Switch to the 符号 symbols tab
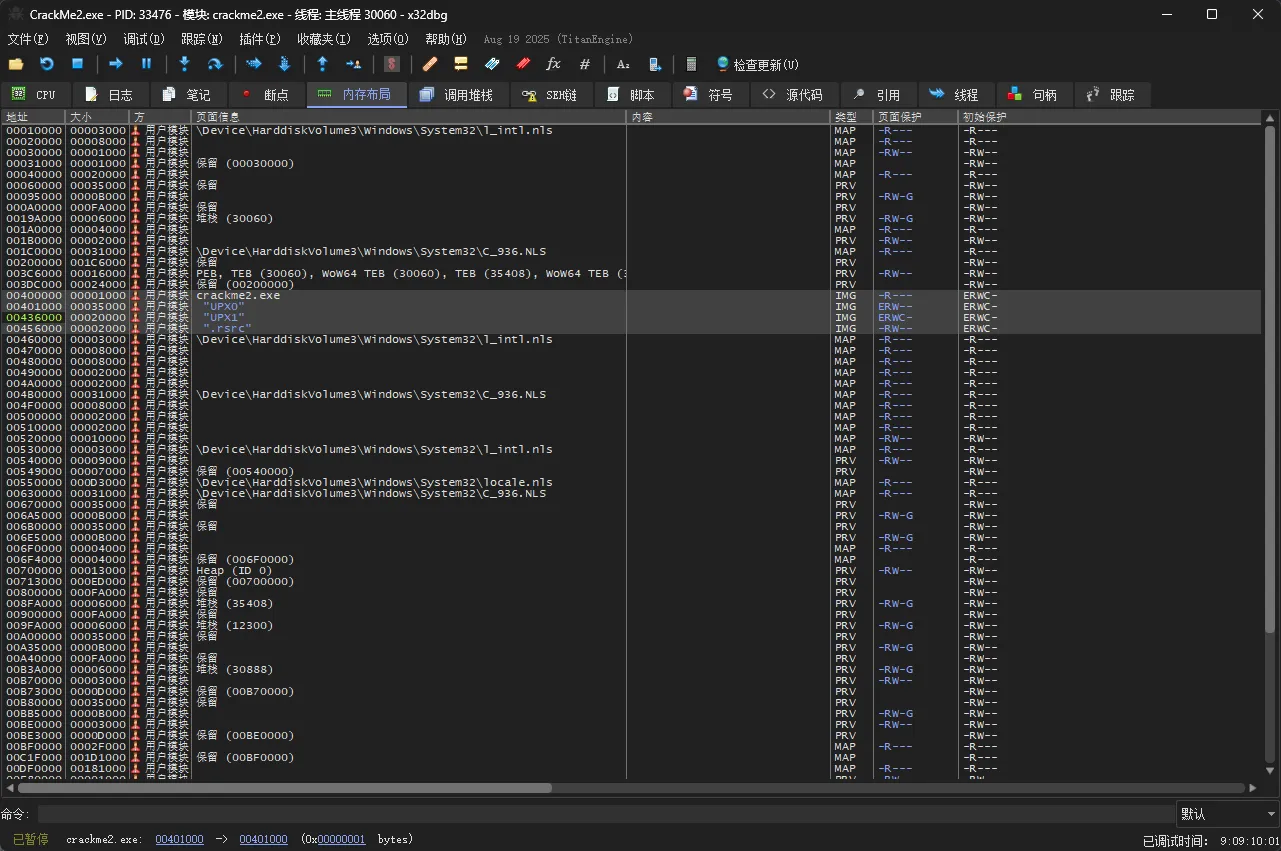Viewport: 1281px width, 851px height. click(709, 95)
